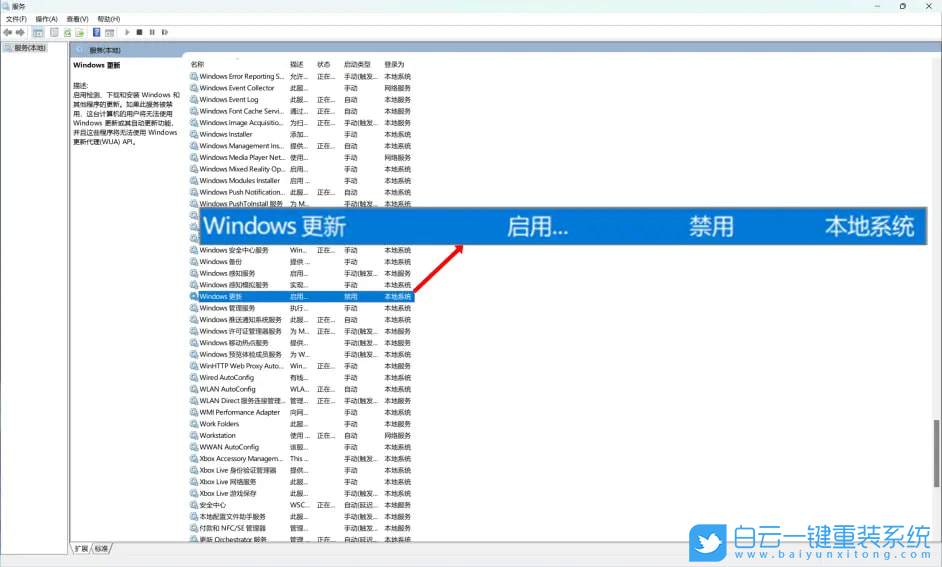The image size is (942, 567).
Task: Toggle the show/hide action pane icon
Action: pyautogui.click(x=109, y=32)
